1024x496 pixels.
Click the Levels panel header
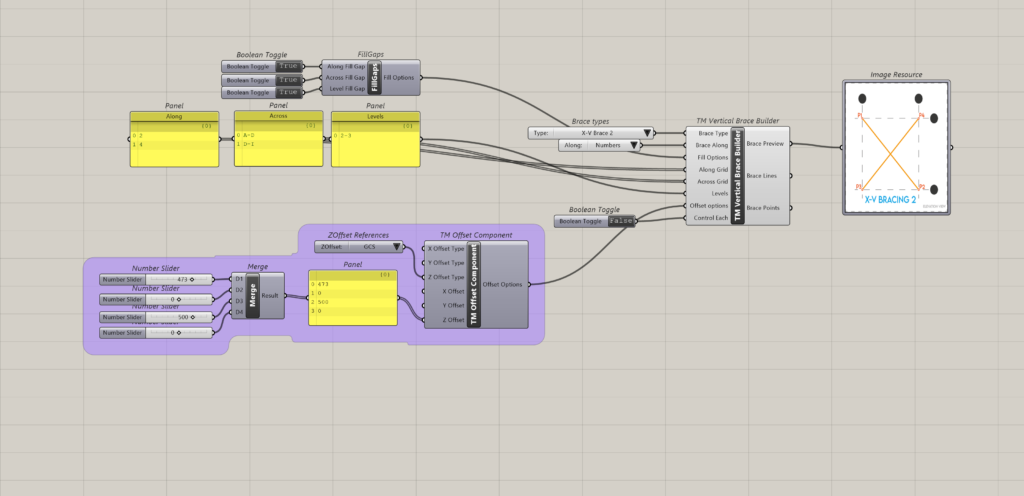click(x=375, y=116)
